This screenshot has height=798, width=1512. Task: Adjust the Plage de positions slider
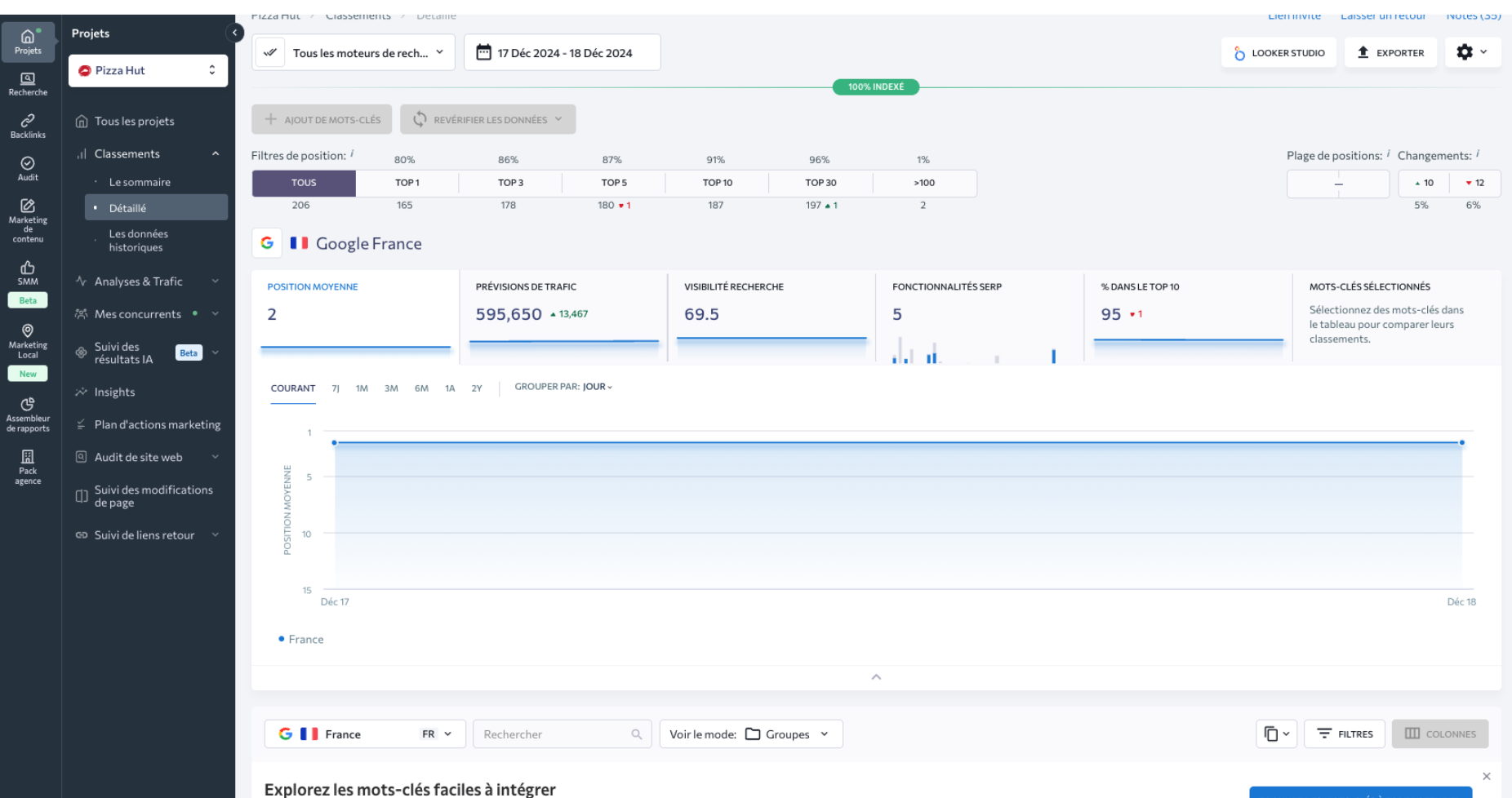(x=1338, y=184)
